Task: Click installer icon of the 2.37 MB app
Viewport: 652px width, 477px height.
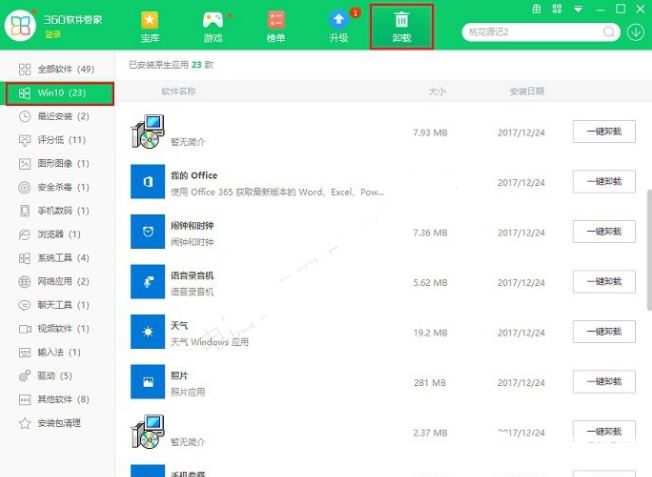Action: point(148,432)
